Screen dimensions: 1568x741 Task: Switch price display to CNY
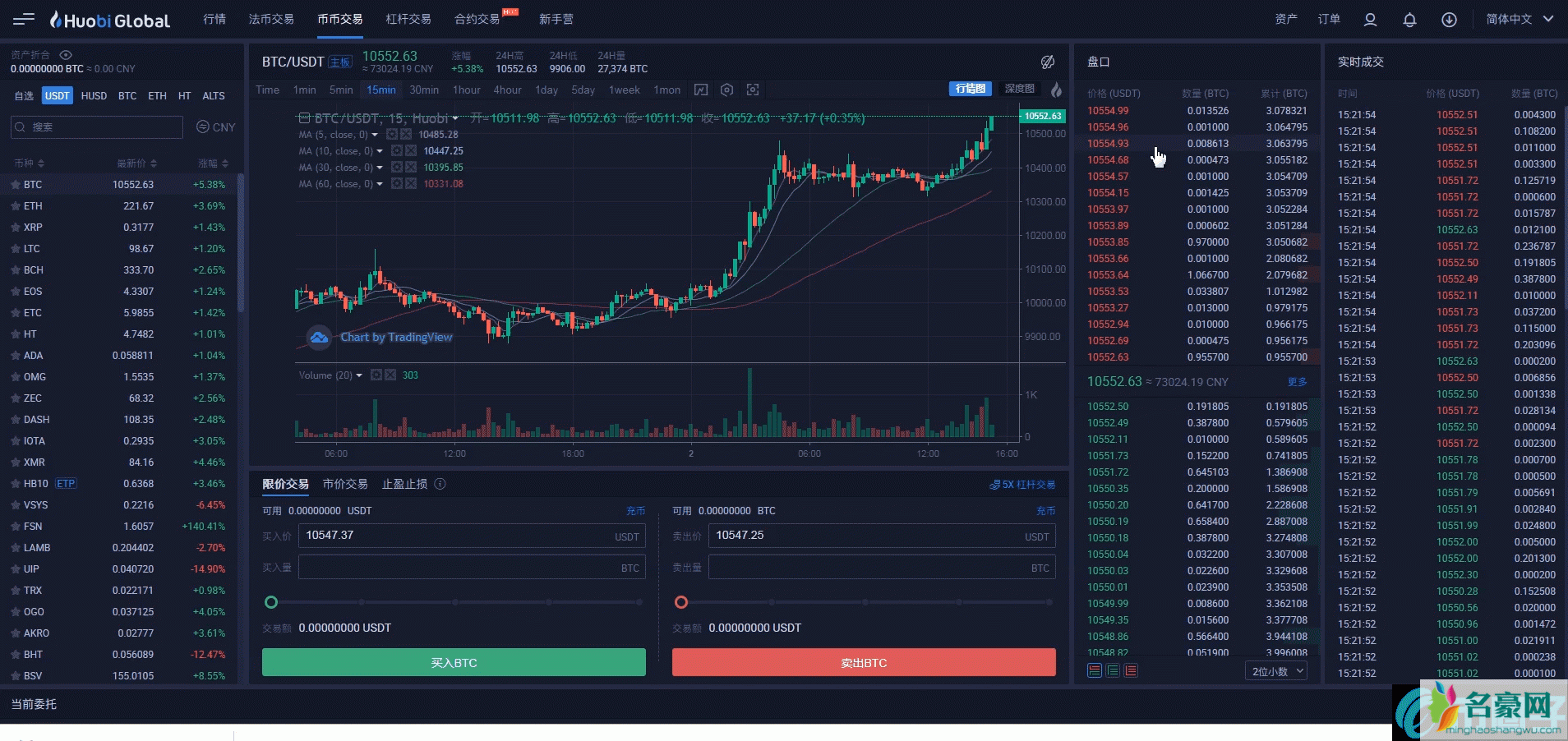[x=215, y=127]
